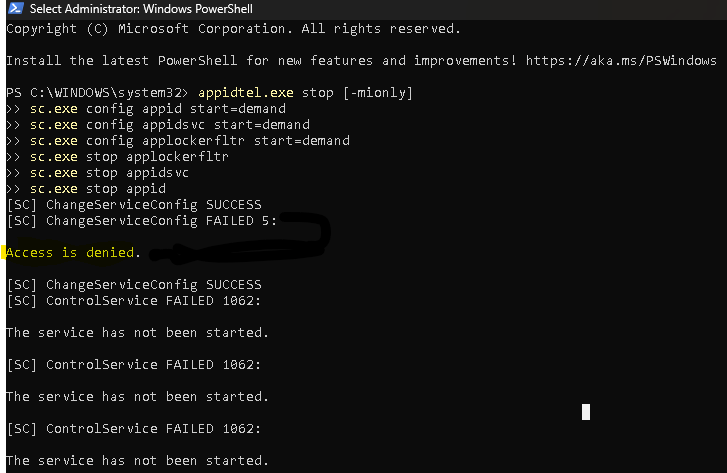Image resolution: width=727 pixels, height=473 pixels.
Task: Click the '[-mionly]' argument text
Action: [x=378, y=93]
